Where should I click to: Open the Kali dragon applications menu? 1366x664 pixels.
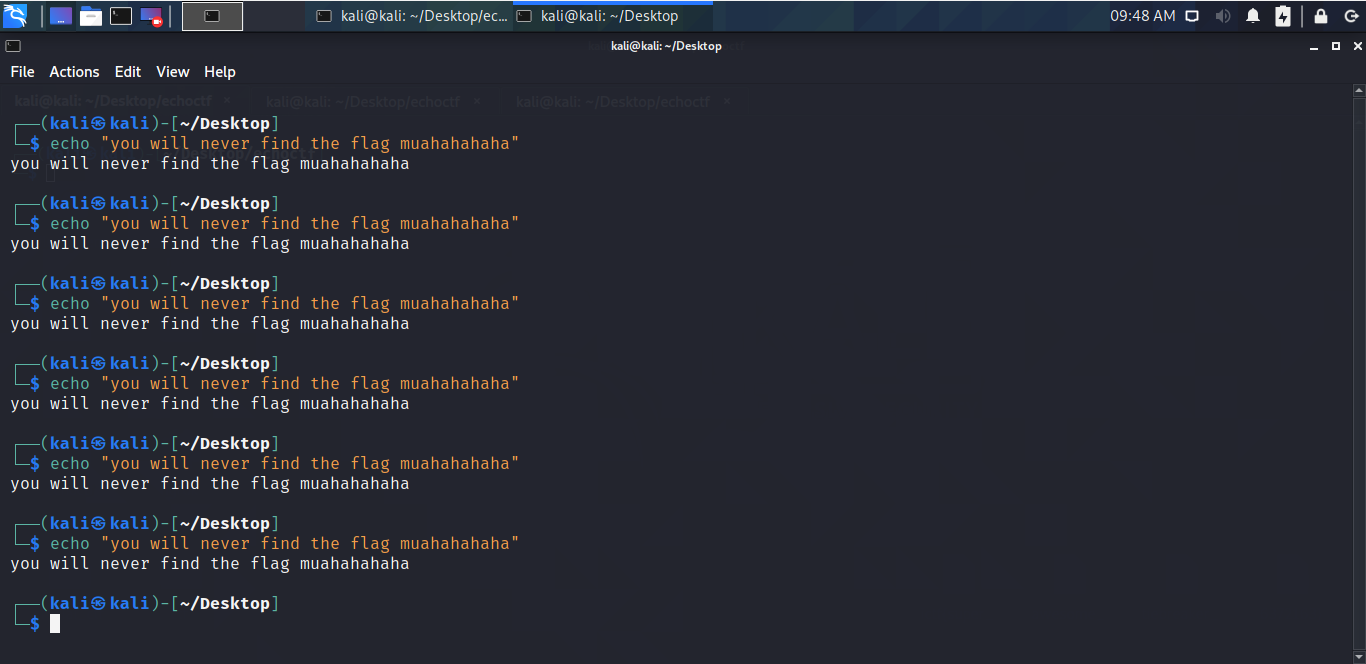pos(15,16)
